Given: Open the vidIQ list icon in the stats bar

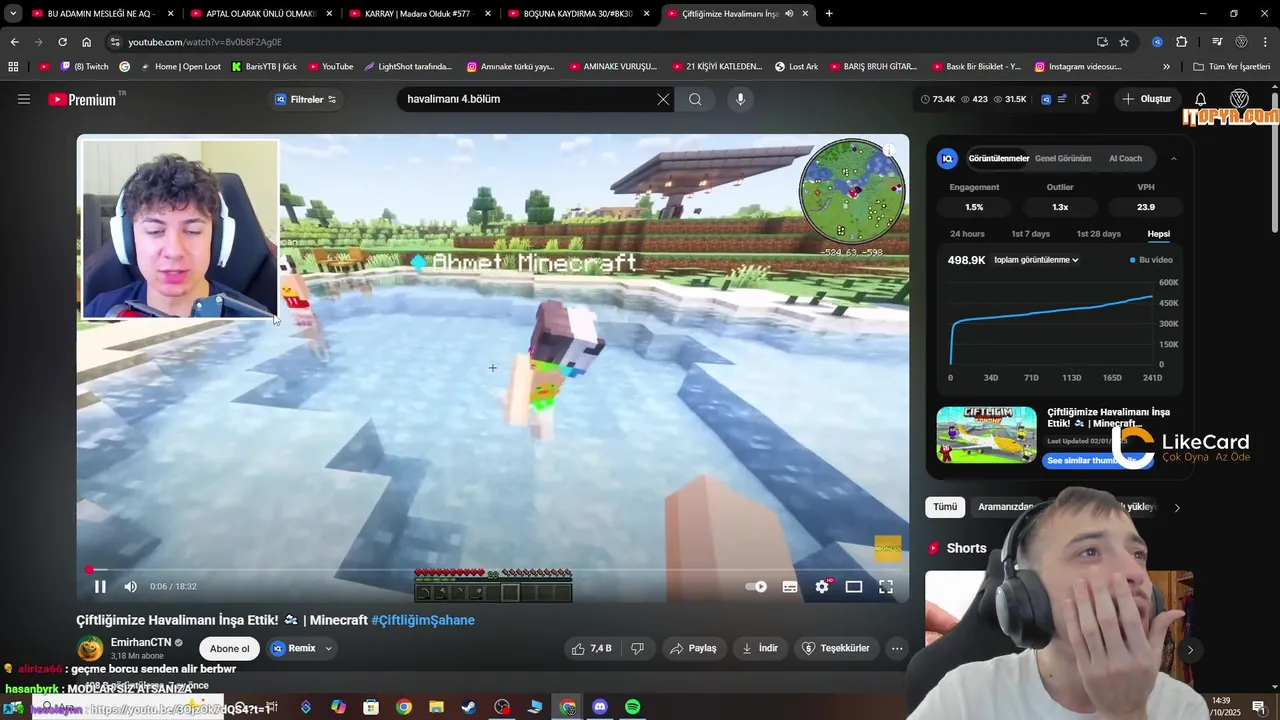Looking at the screenshot, I should pos(1062,99).
